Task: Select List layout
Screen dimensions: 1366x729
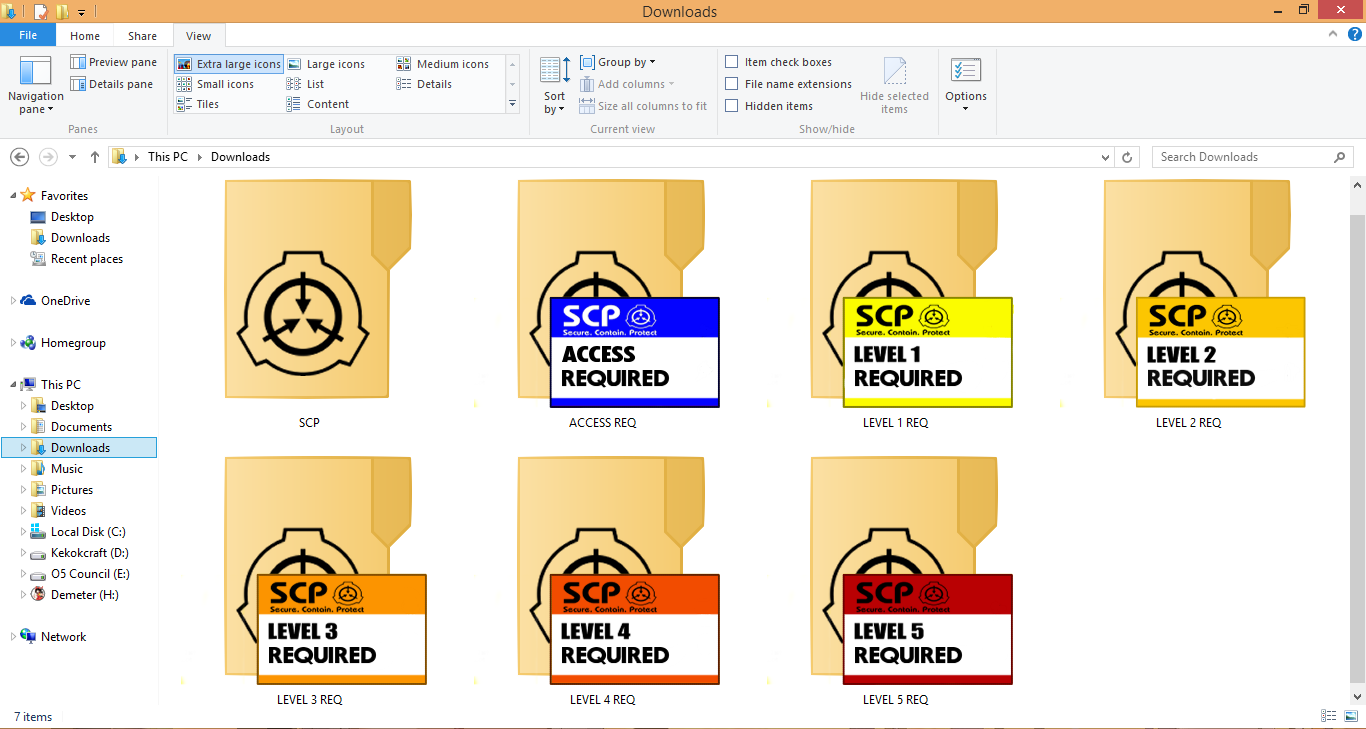Action: [x=306, y=84]
